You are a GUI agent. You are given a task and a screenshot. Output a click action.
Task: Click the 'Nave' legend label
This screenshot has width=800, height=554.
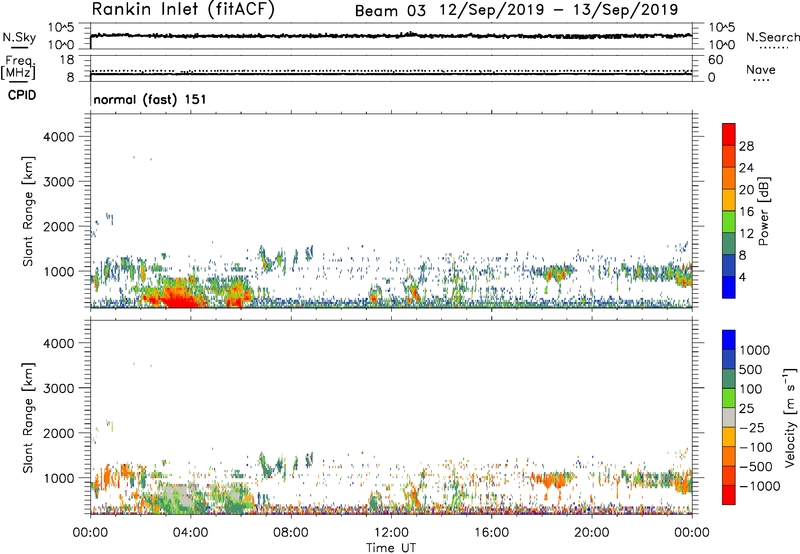[x=761, y=69]
